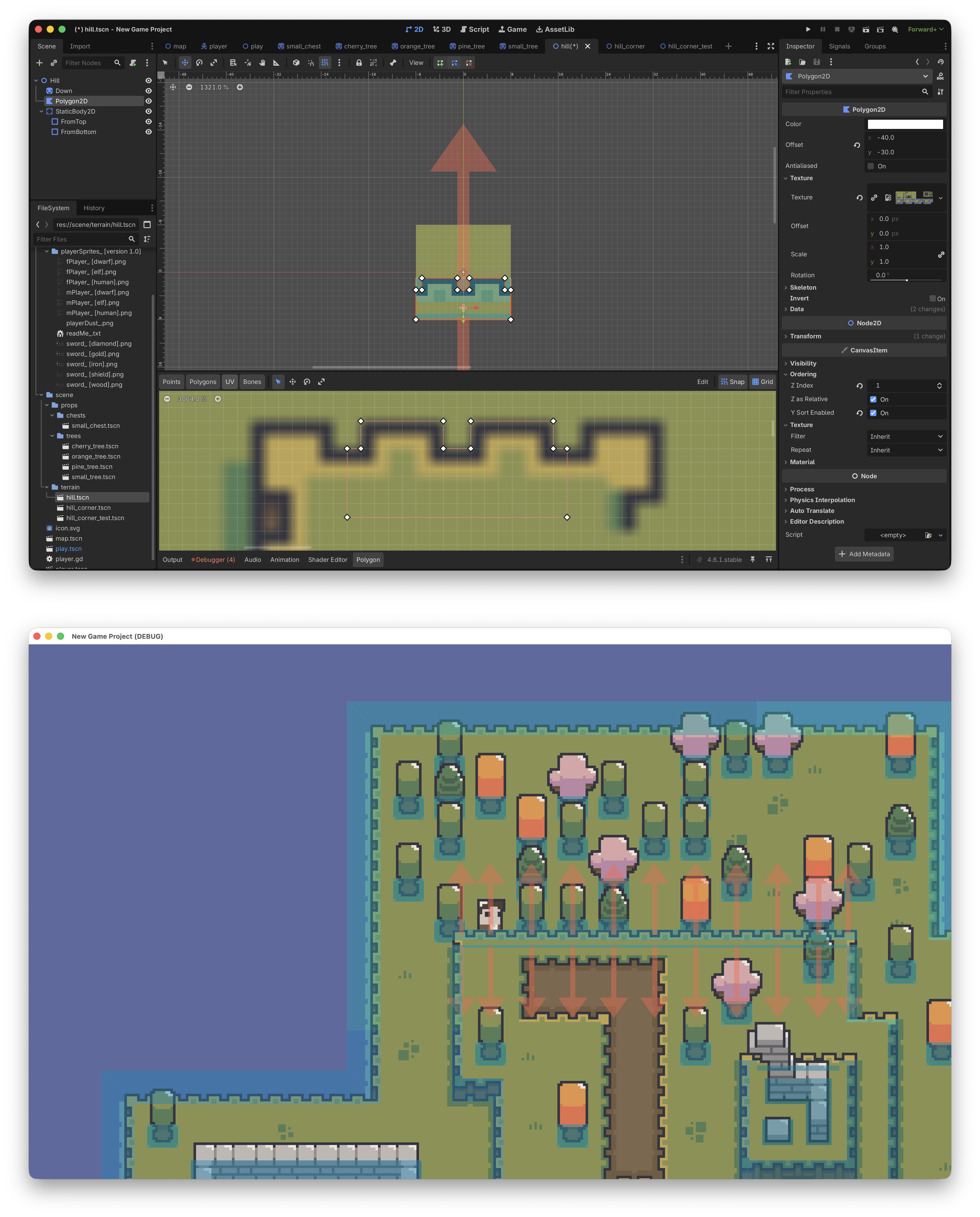This screenshot has width=980, height=1217.
Task: Select the Move mode tool
Action: pos(185,63)
